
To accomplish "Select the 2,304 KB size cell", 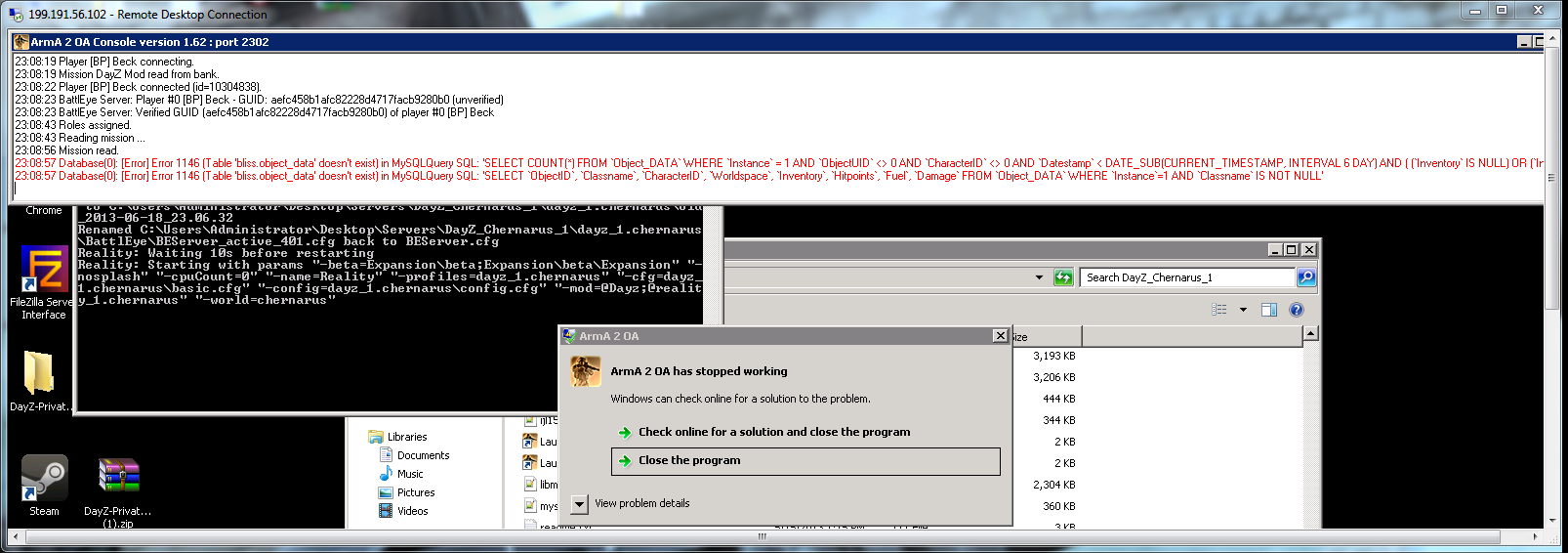I will 1054,485.
